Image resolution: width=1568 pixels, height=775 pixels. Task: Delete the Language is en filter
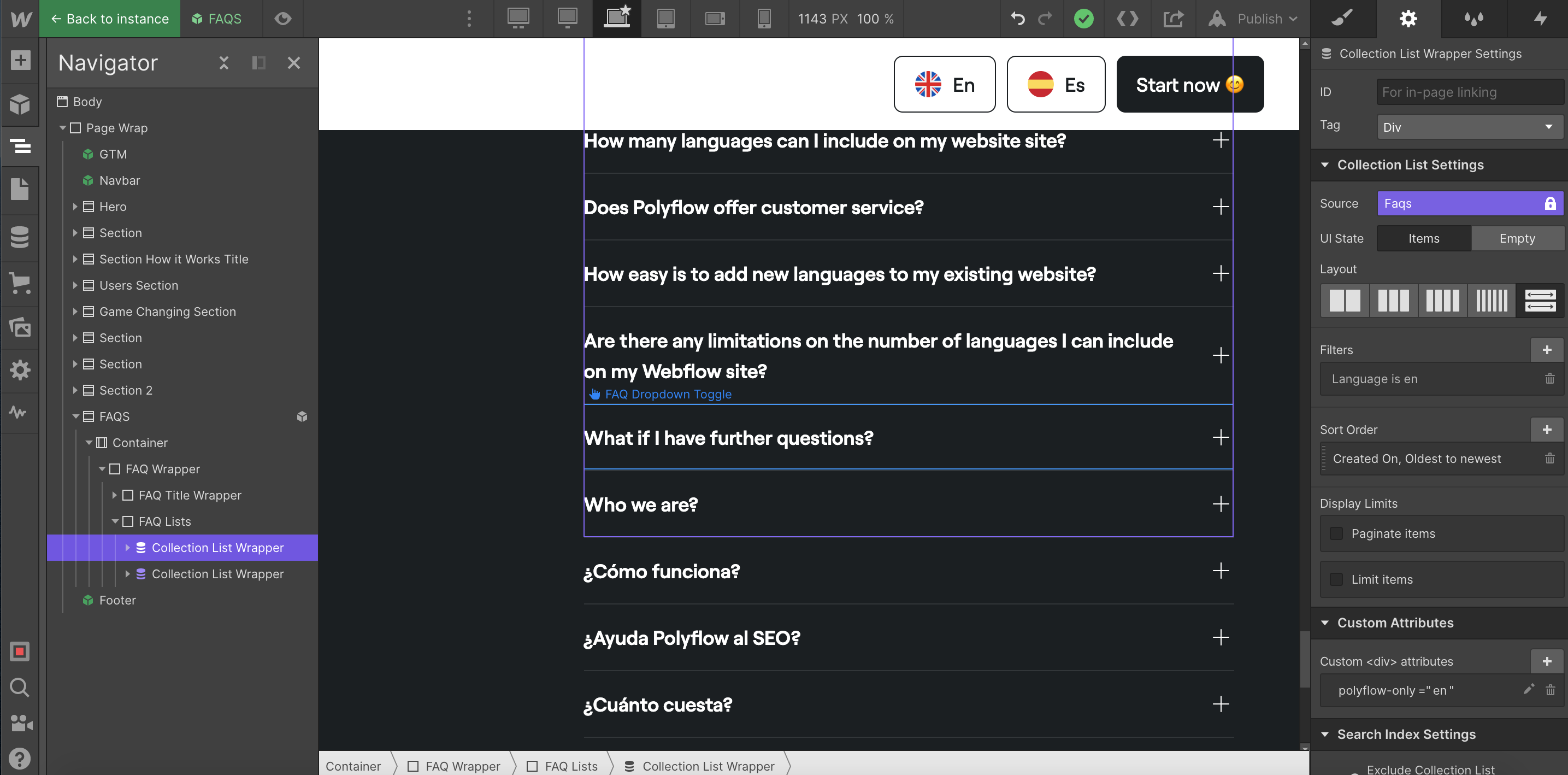tap(1550, 379)
